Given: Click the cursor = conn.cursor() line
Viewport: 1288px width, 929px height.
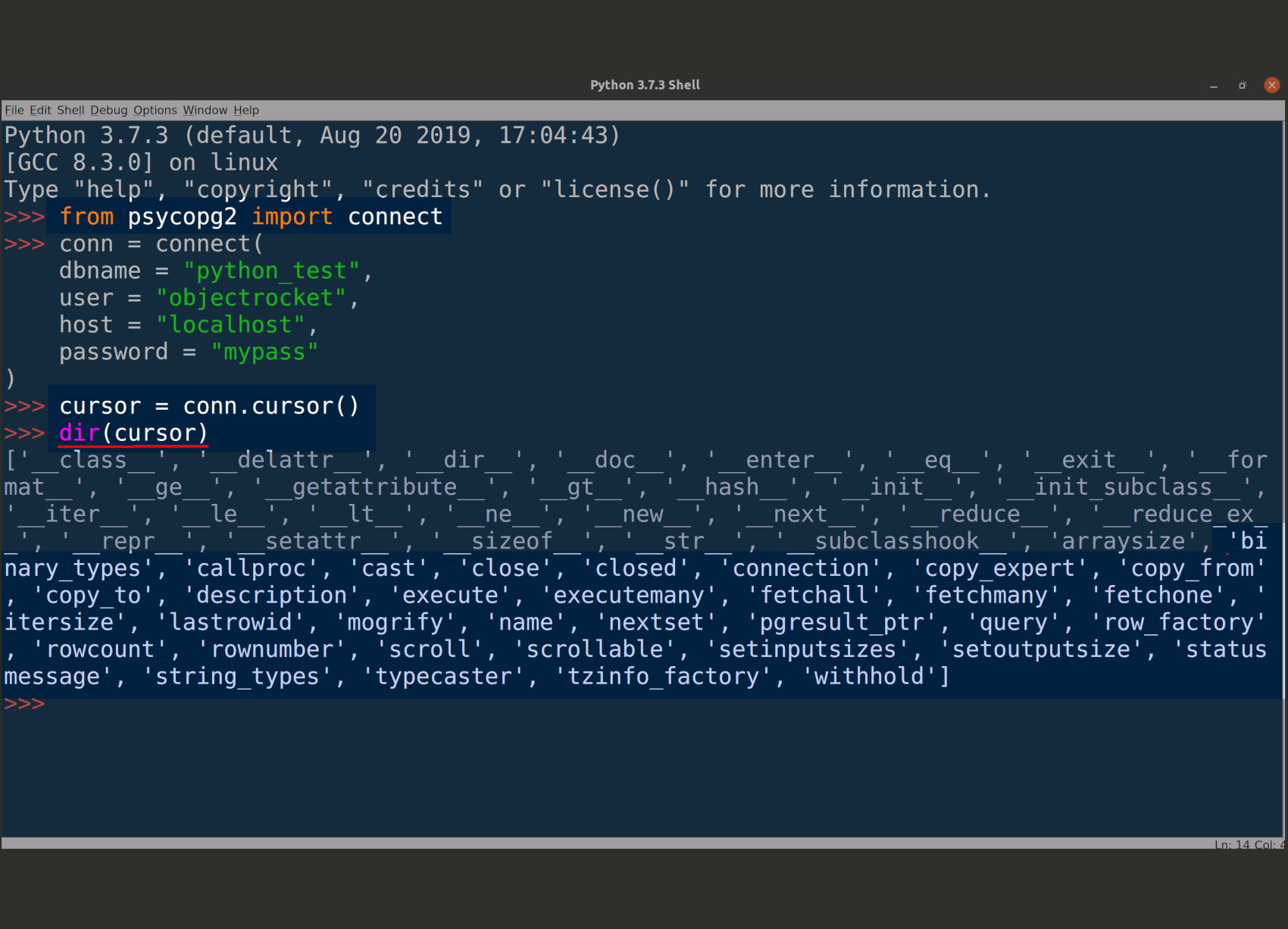Looking at the screenshot, I should (x=210, y=405).
